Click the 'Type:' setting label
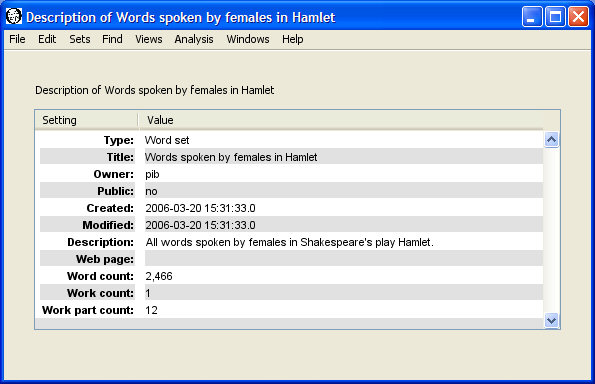 tap(119, 140)
